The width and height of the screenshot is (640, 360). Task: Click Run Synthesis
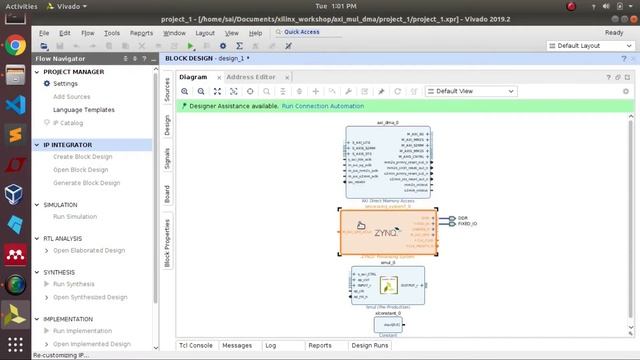point(73,284)
